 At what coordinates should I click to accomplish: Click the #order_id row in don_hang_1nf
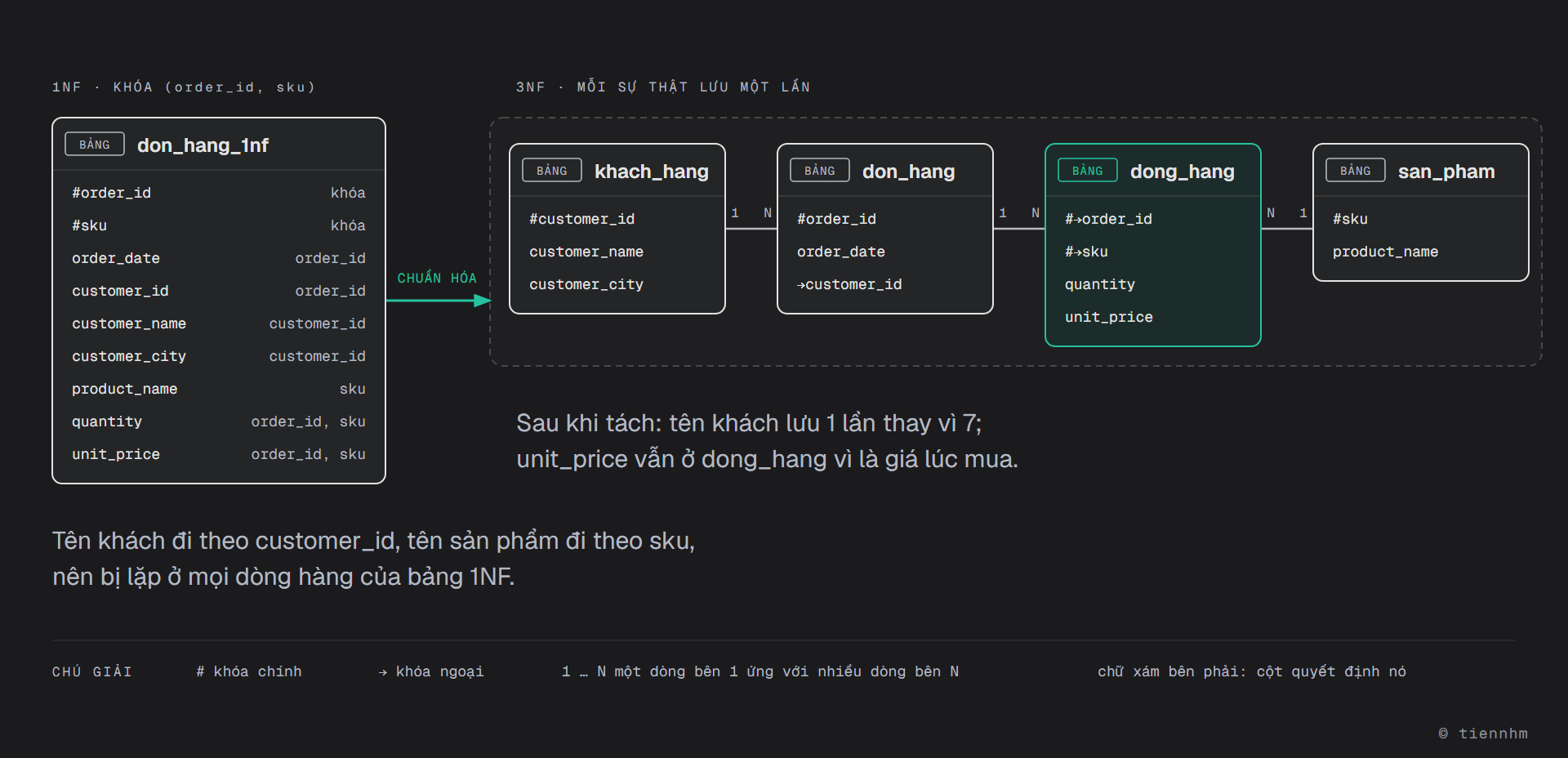219,193
